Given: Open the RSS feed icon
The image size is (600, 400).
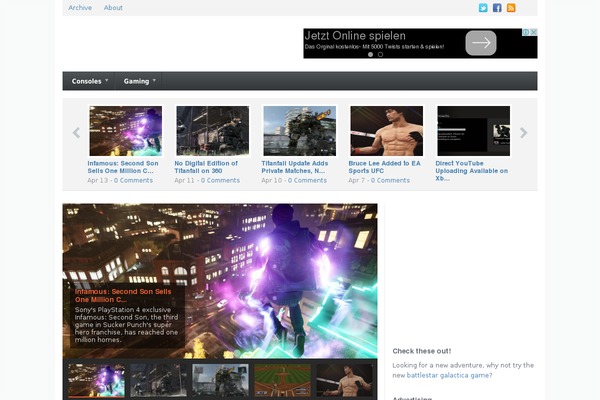Looking at the screenshot, I should (511, 8).
